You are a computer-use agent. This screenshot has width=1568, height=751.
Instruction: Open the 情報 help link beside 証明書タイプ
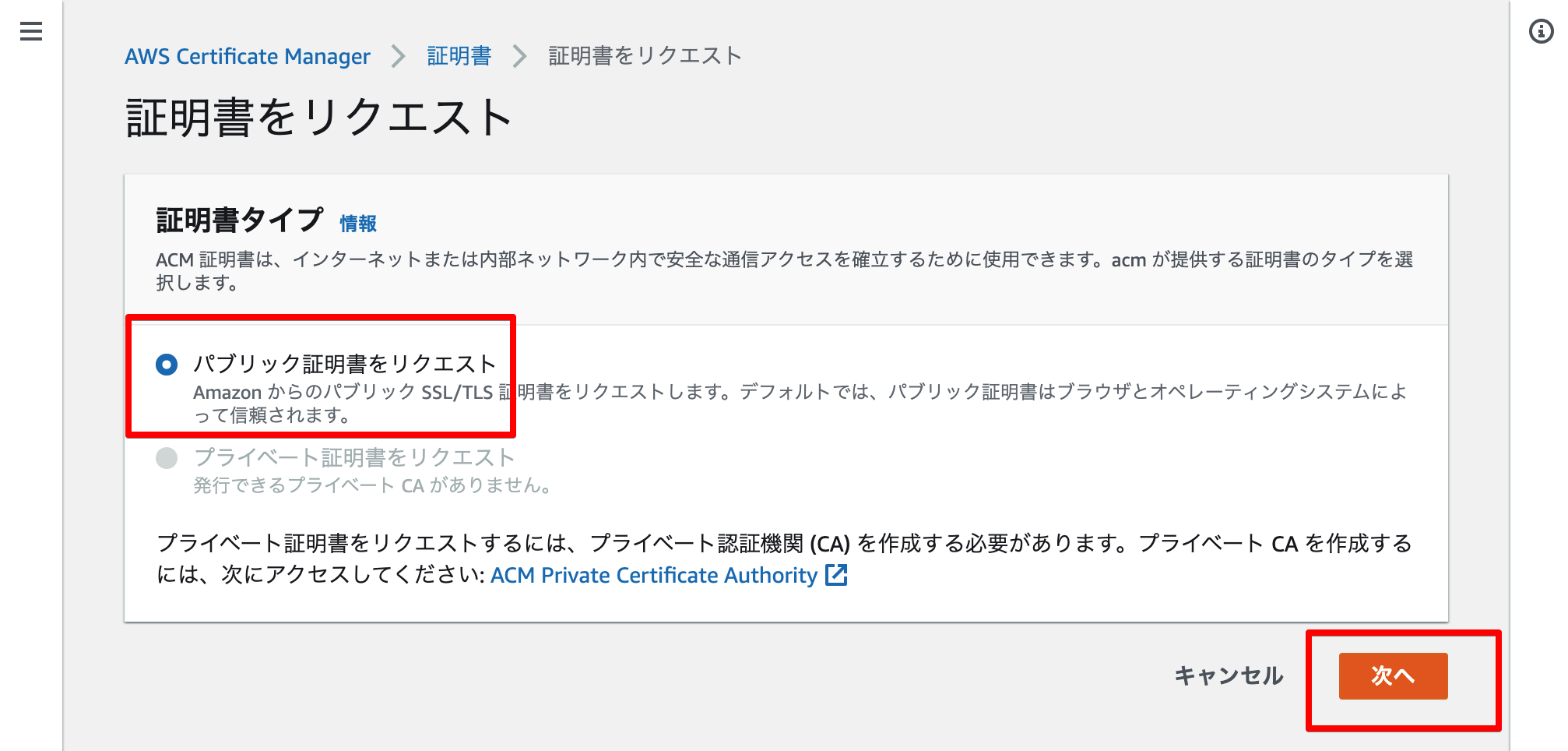click(x=360, y=223)
